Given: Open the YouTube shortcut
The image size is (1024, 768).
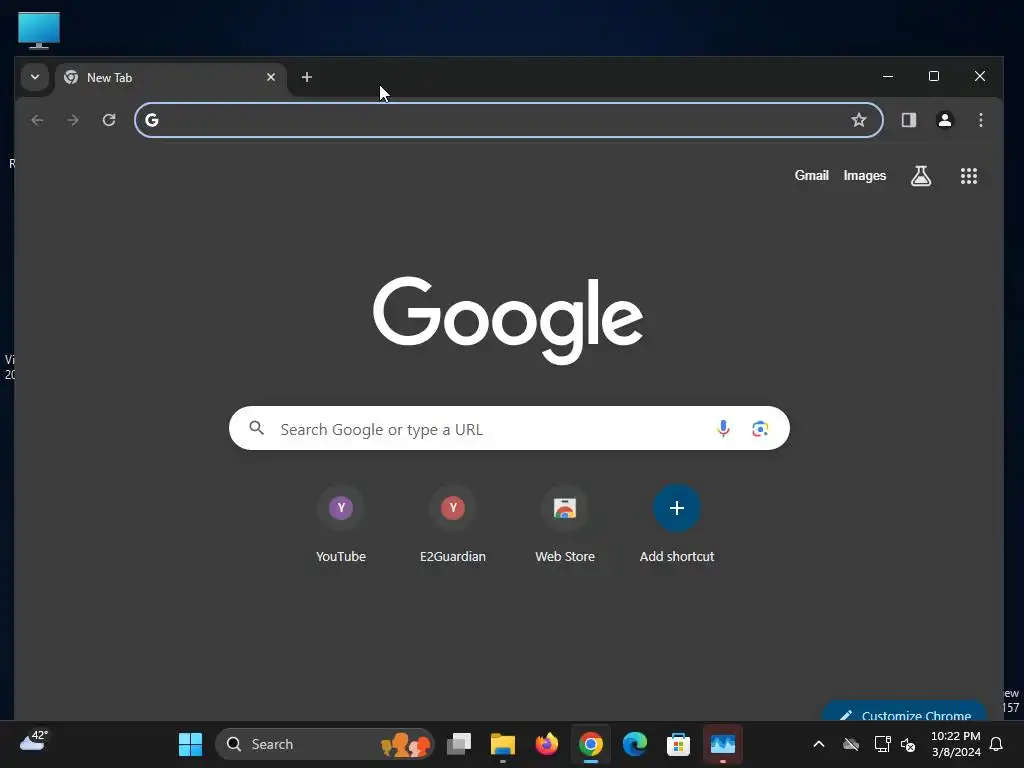Looking at the screenshot, I should point(341,526).
